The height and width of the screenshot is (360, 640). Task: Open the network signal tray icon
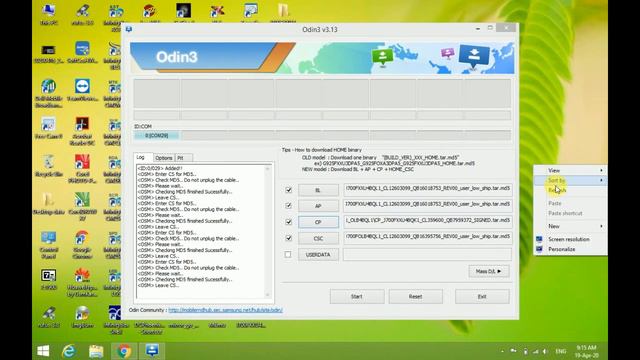click(535, 351)
